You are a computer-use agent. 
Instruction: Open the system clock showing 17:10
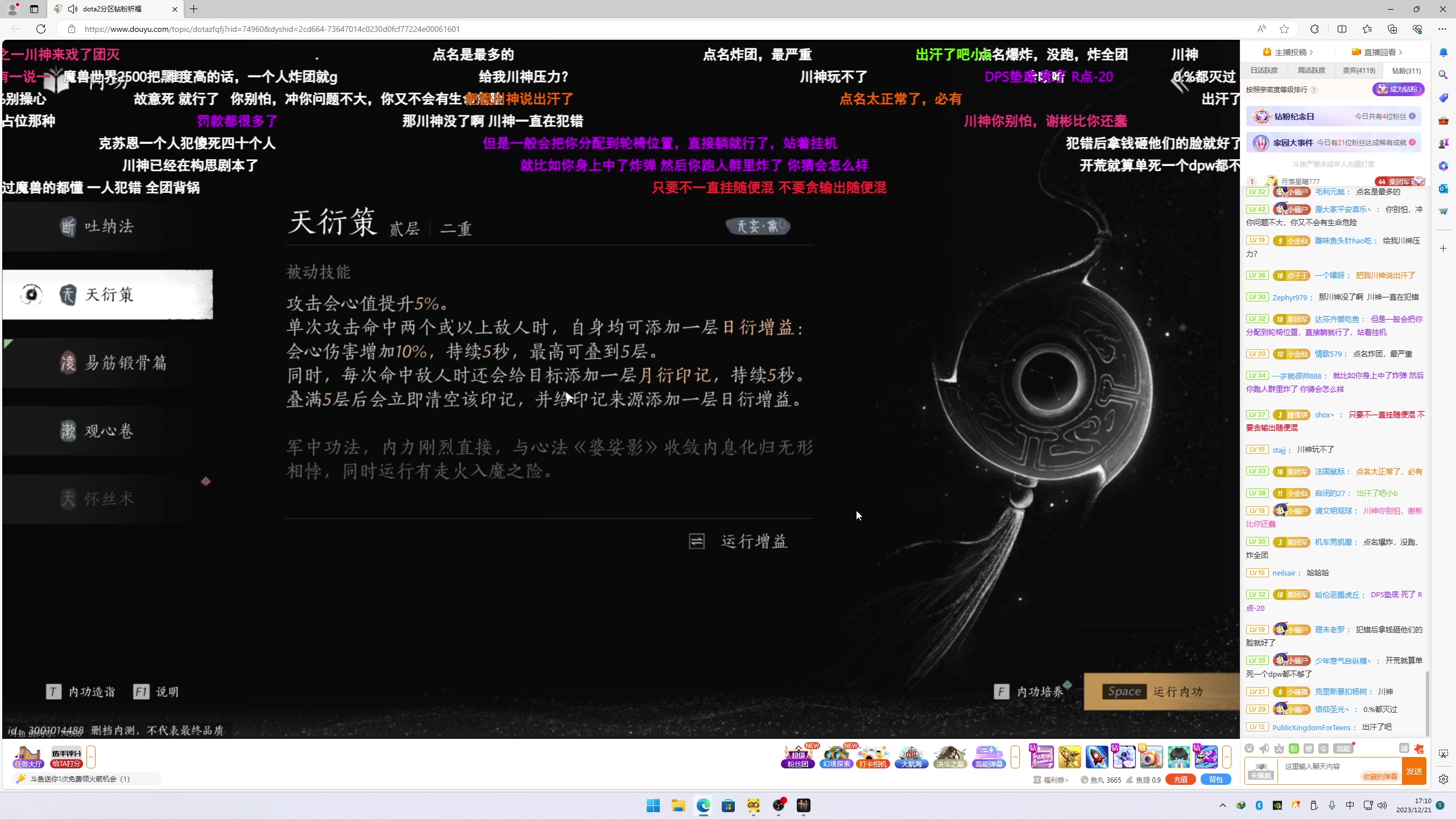(1413, 805)
